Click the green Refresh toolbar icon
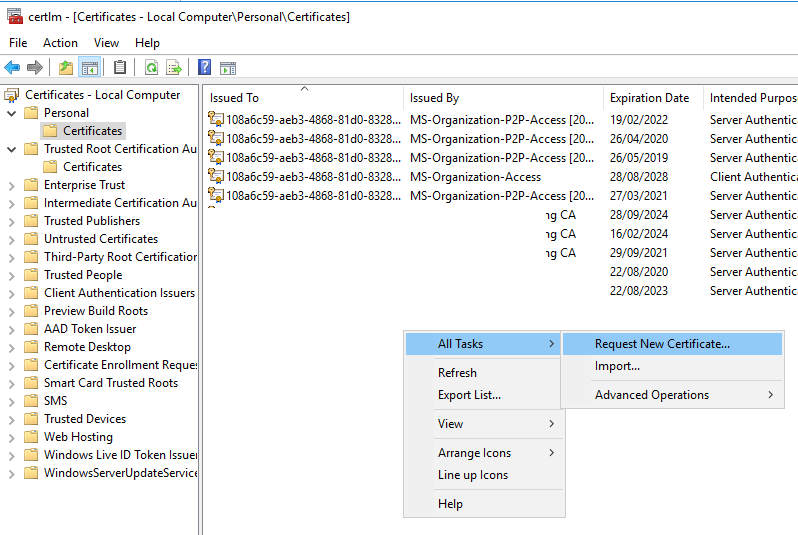 151,67
